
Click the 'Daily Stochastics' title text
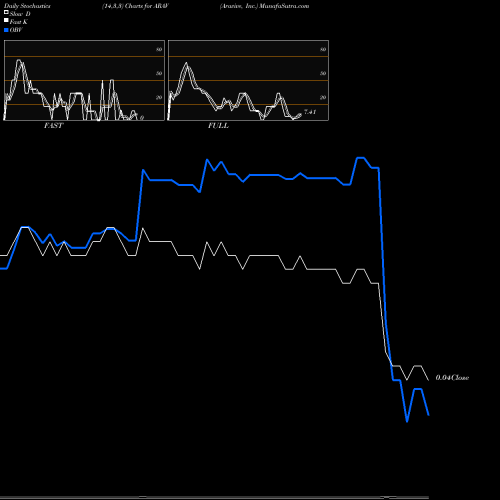pyautogui.click(x=27, y=6)
